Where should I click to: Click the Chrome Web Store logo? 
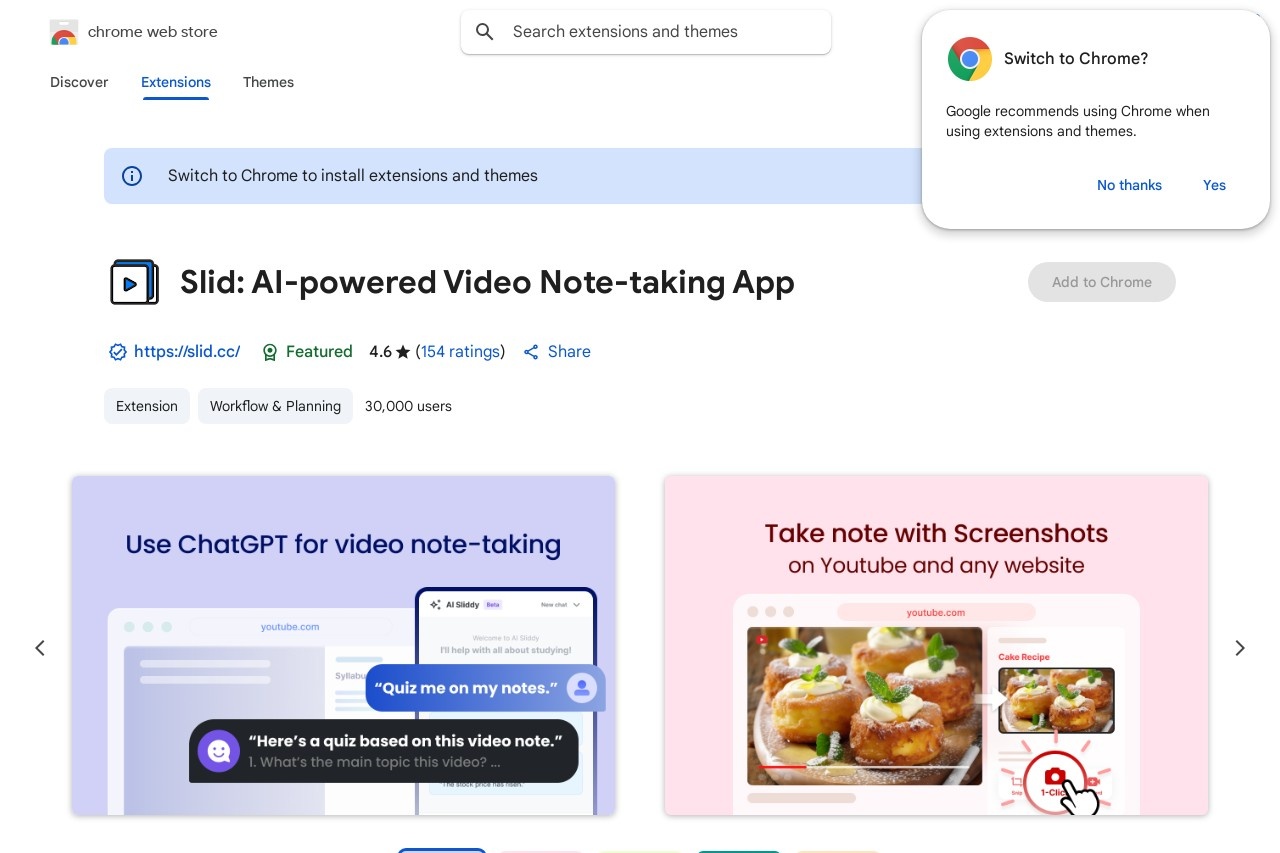[64, 32]
